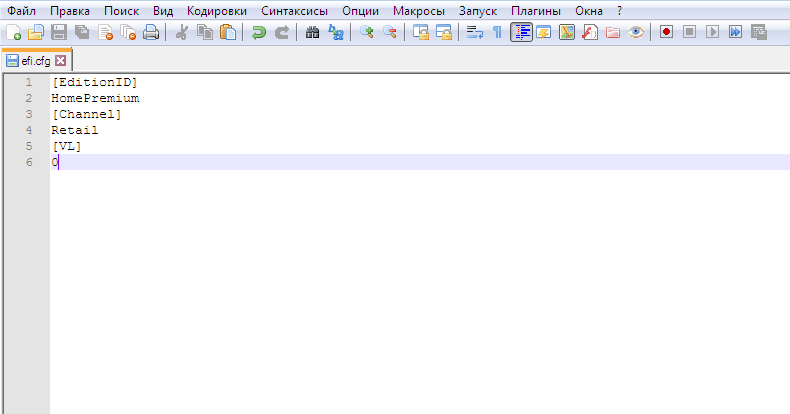Click the [VL] text line
Viewport: 790px width, 414px height.
(67, 147)
